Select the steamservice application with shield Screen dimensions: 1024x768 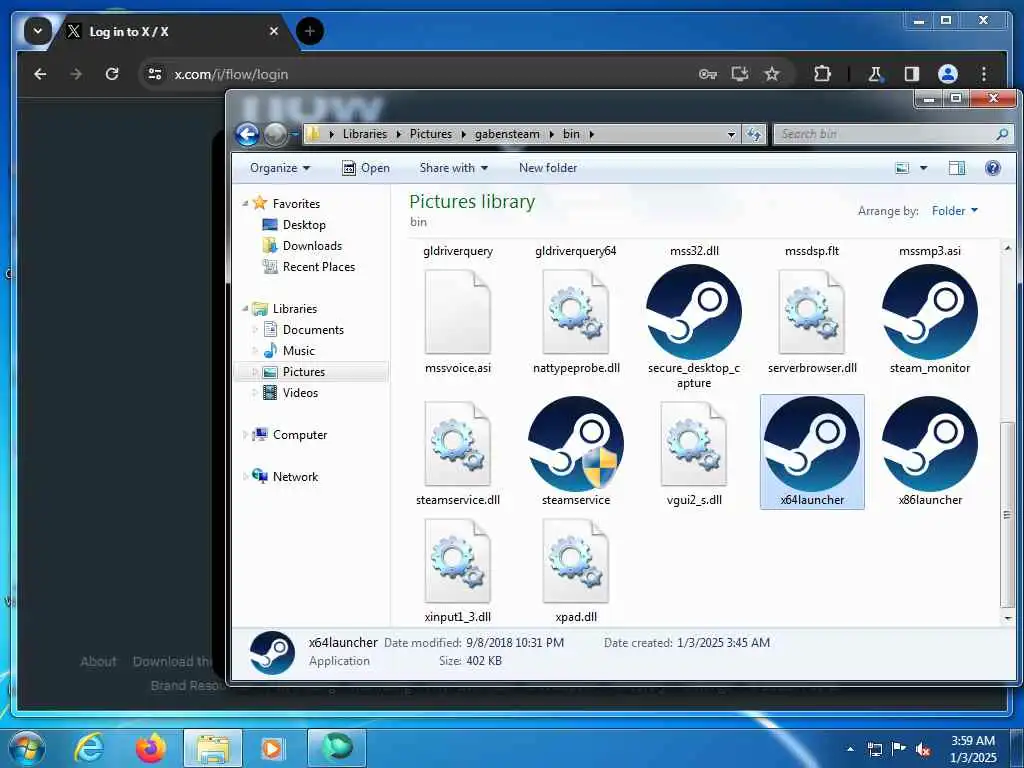575,451
